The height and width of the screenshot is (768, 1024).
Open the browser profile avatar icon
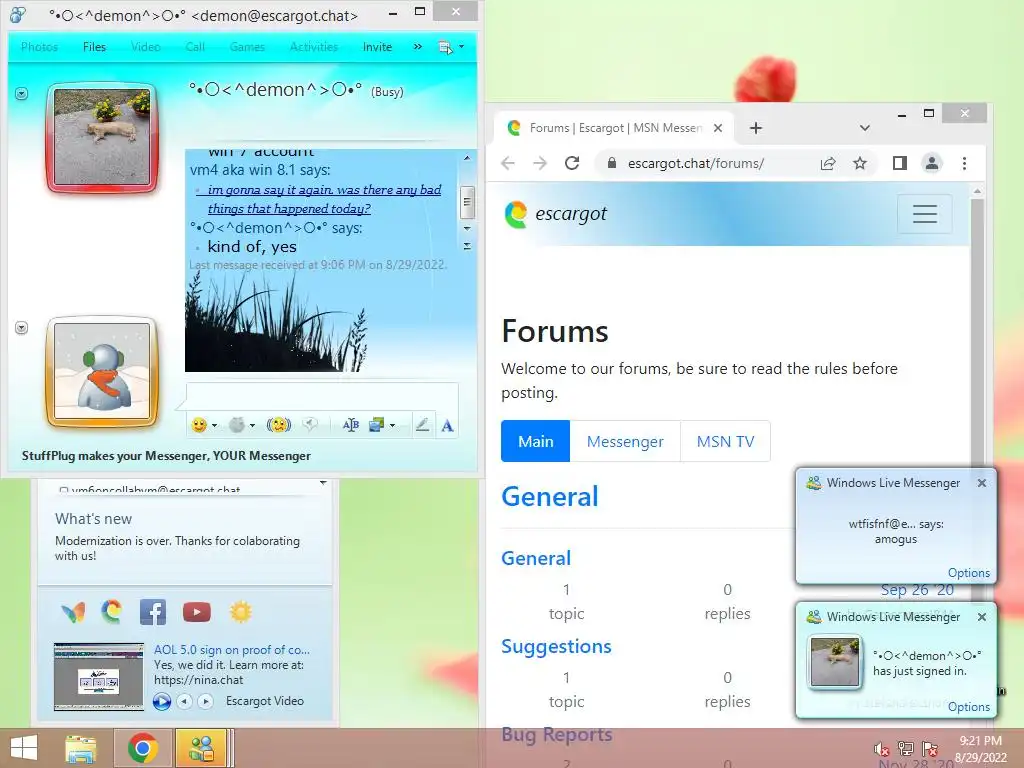(x=932, y=163)
